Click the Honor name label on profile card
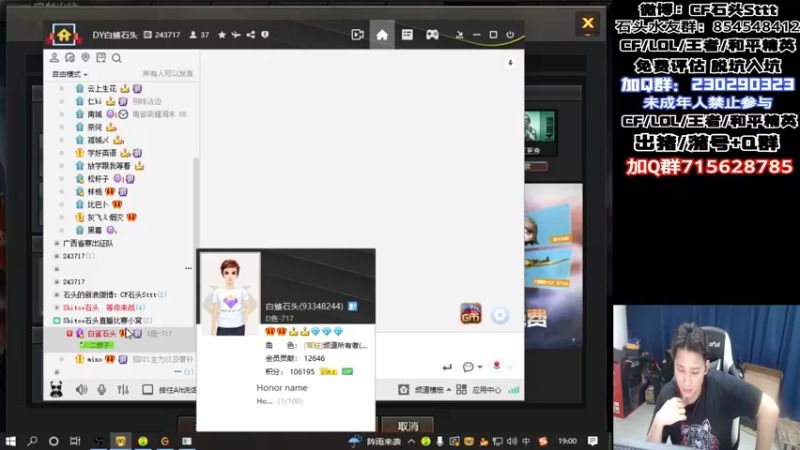The image size is (800, 450). pyautogui.click(x=282, y=388)
